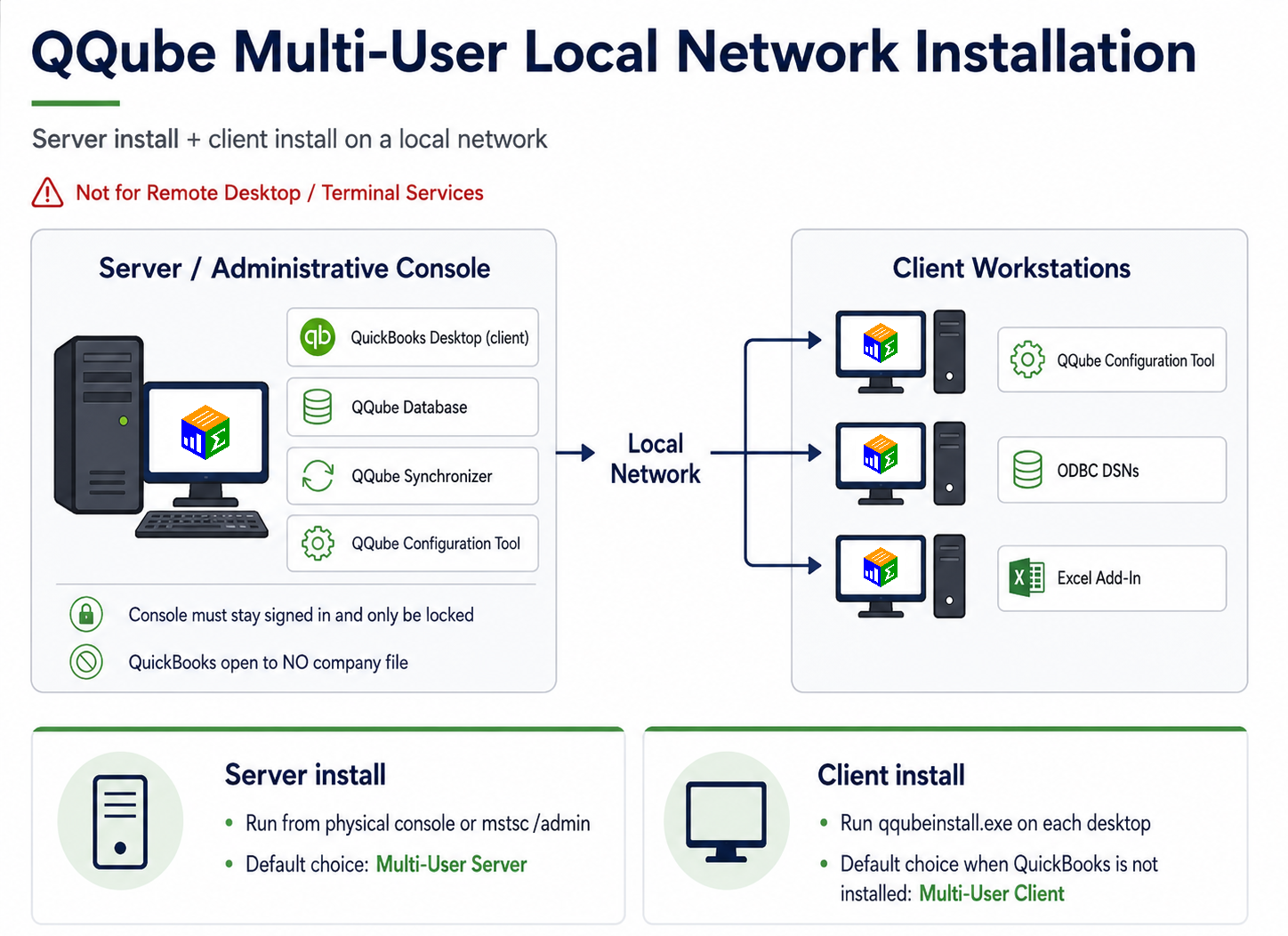Click the Client install heading
The image size is (1288, 936).
click(891, 775)
